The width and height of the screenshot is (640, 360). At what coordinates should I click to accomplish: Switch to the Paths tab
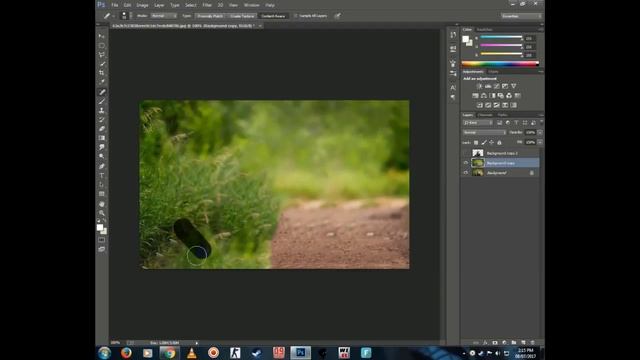pyautogui.click(x=502, y=115)
